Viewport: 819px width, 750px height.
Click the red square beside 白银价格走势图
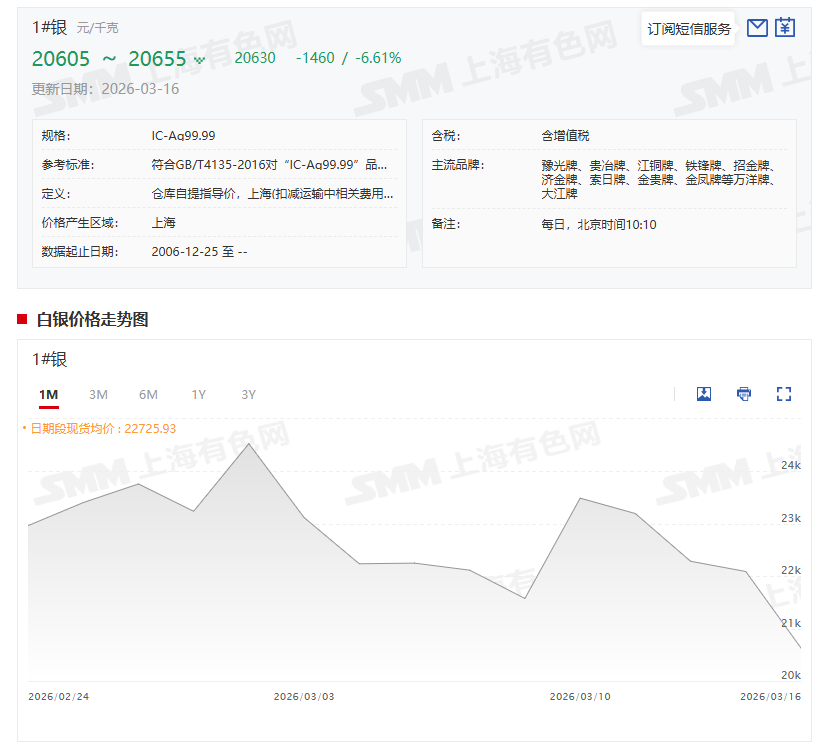point(22,319)
